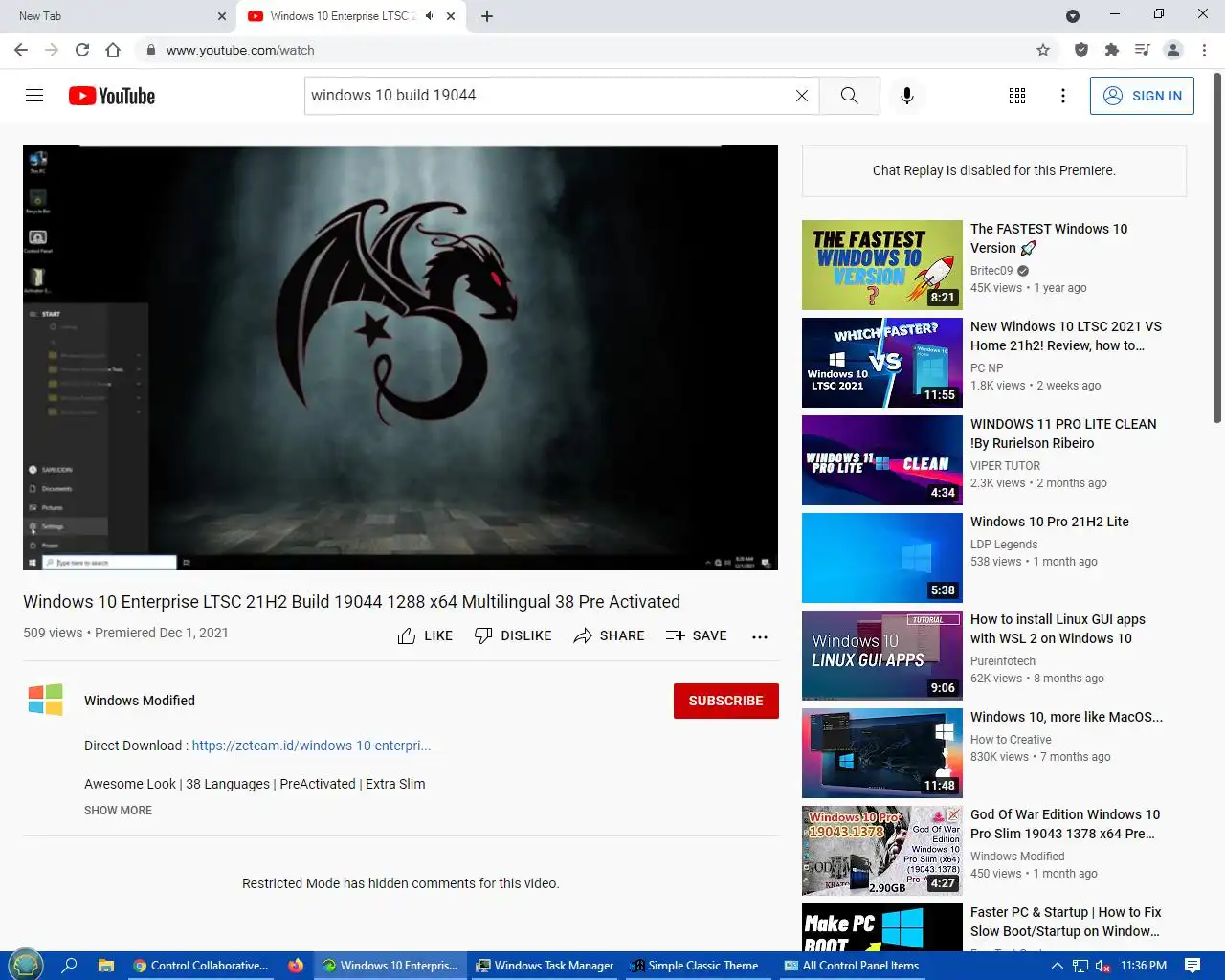This screenshot has height=980, width=1225.
Task: Open taskbar search magnifier
Action: (69, 966)
